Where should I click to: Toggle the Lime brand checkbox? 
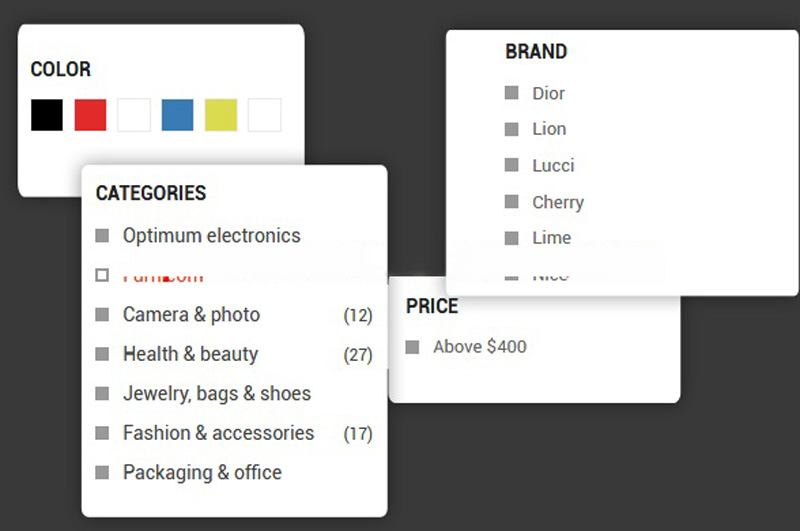[512, 238]
